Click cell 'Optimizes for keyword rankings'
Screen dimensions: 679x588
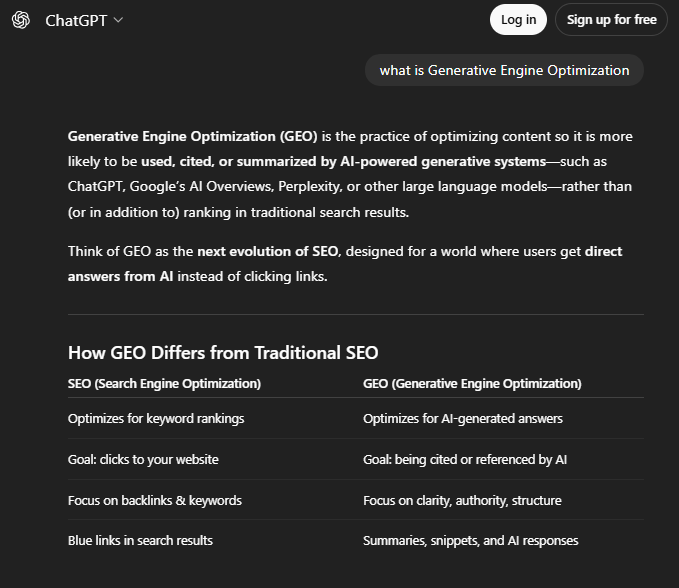(x=156, y=419)
